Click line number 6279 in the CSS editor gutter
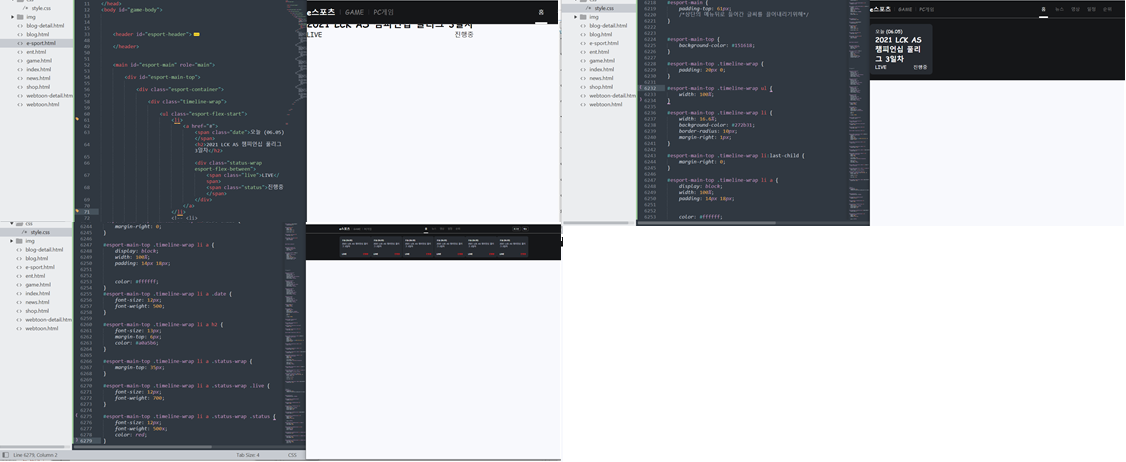Viewport: 1126px width, 462px height. (x=85, y=441)
